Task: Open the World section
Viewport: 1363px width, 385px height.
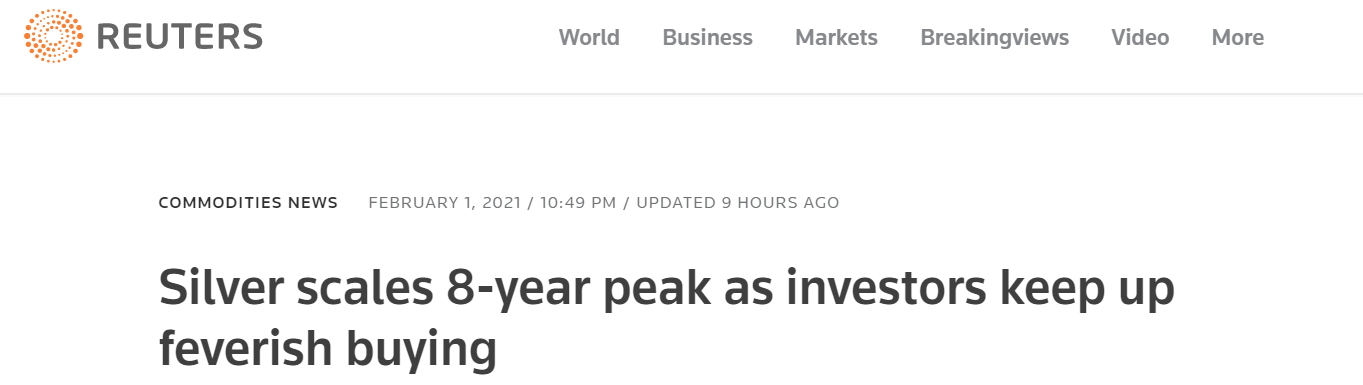Action: tap(589, 37)
